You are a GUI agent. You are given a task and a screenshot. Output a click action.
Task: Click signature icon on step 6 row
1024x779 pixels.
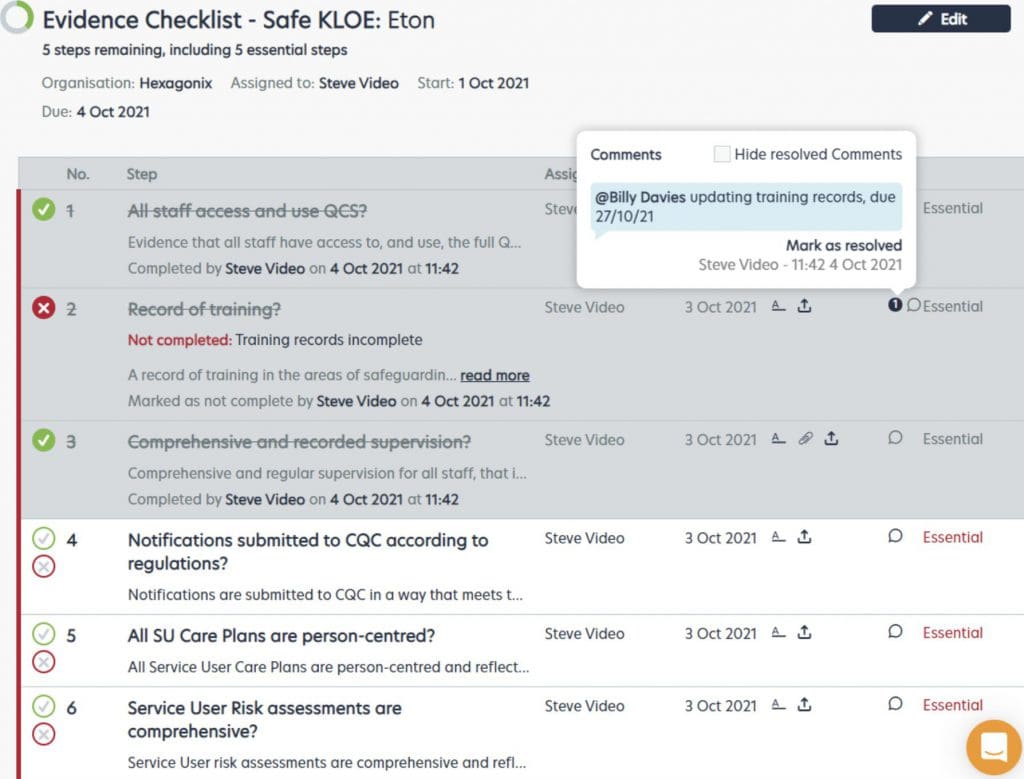pyautogui.click(x=778, y=705)
